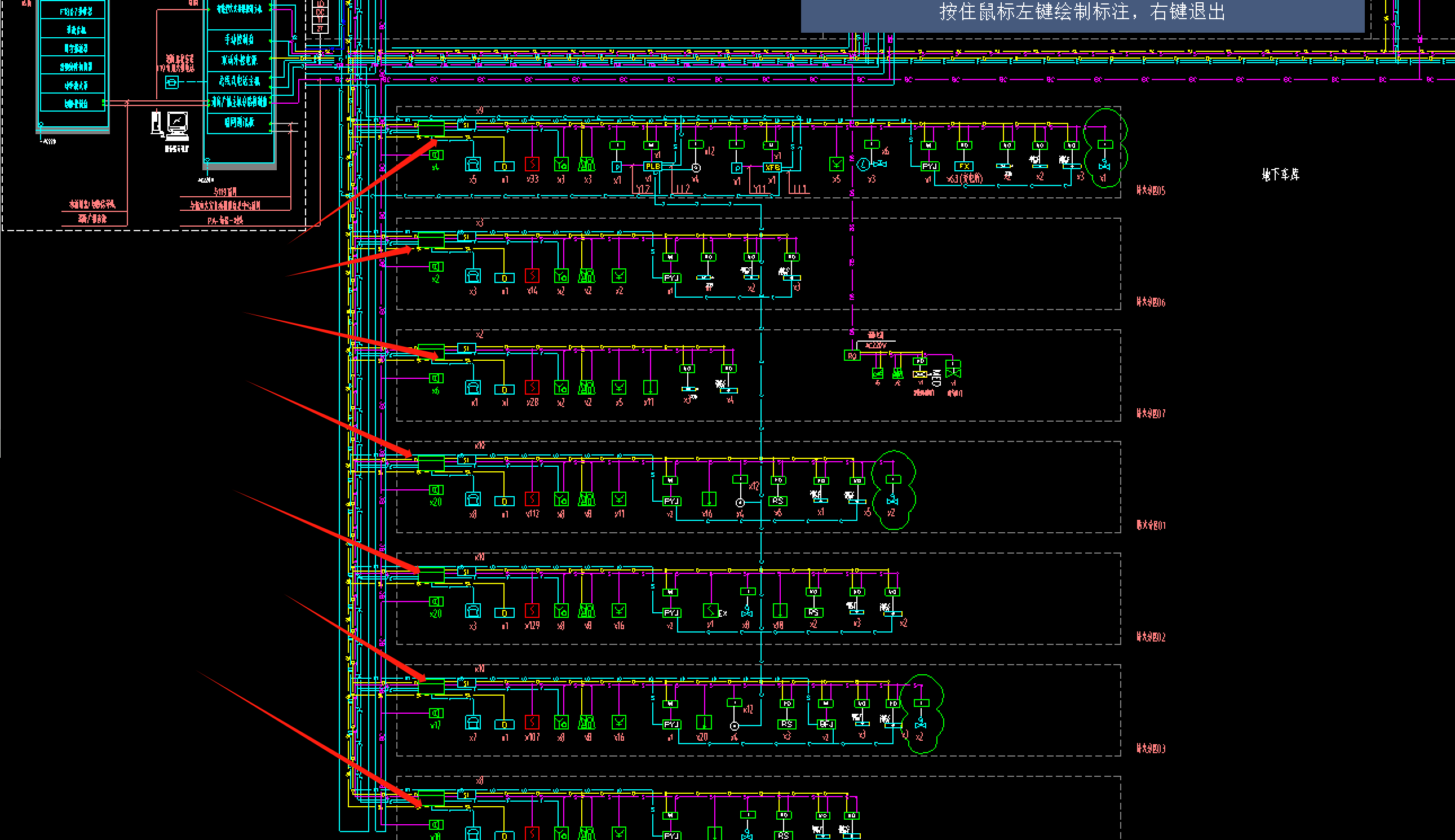
Task: Select zone label ending in 02
Action: coord(1151,637)
